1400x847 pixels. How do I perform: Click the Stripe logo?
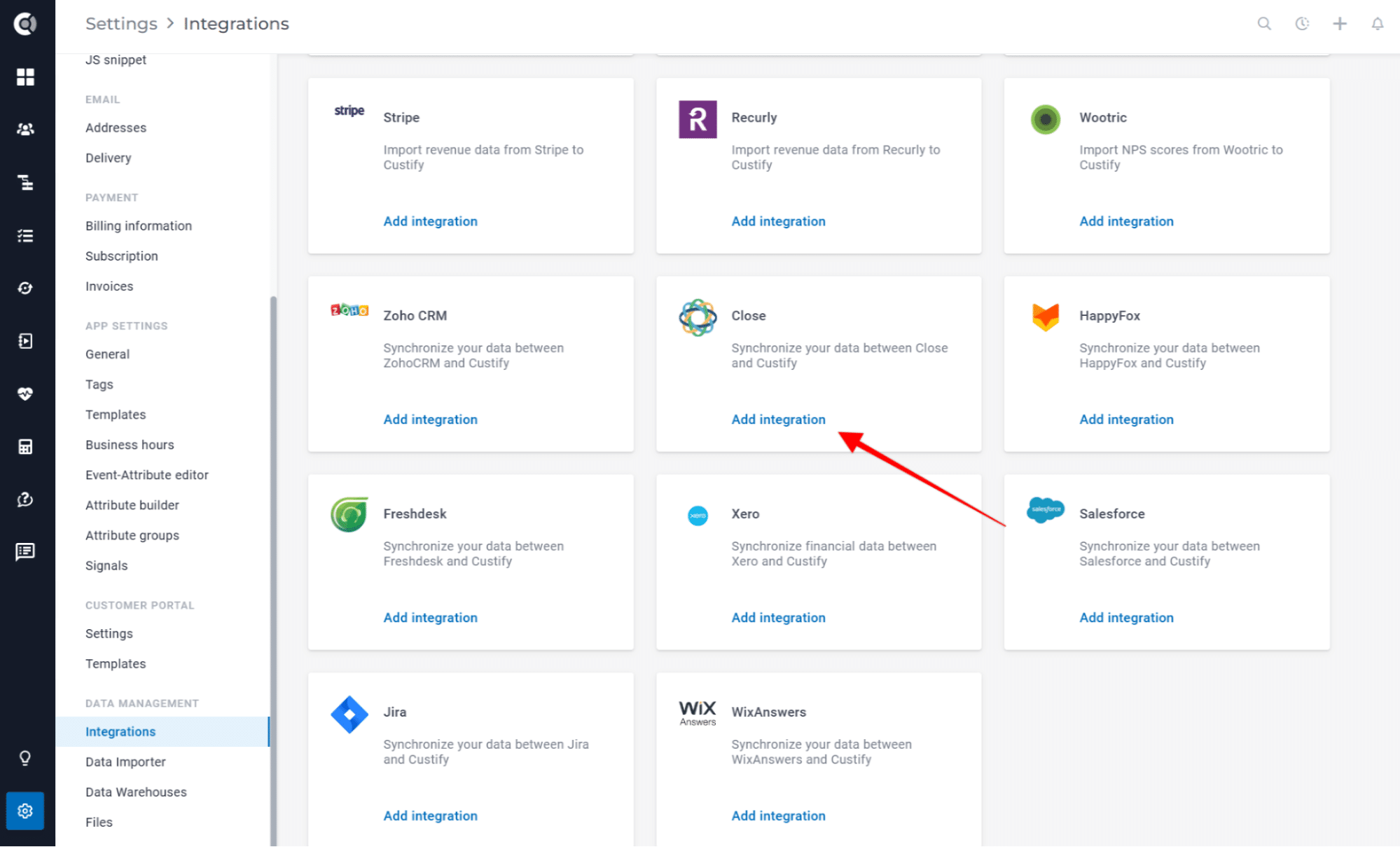tap(349, 111)
